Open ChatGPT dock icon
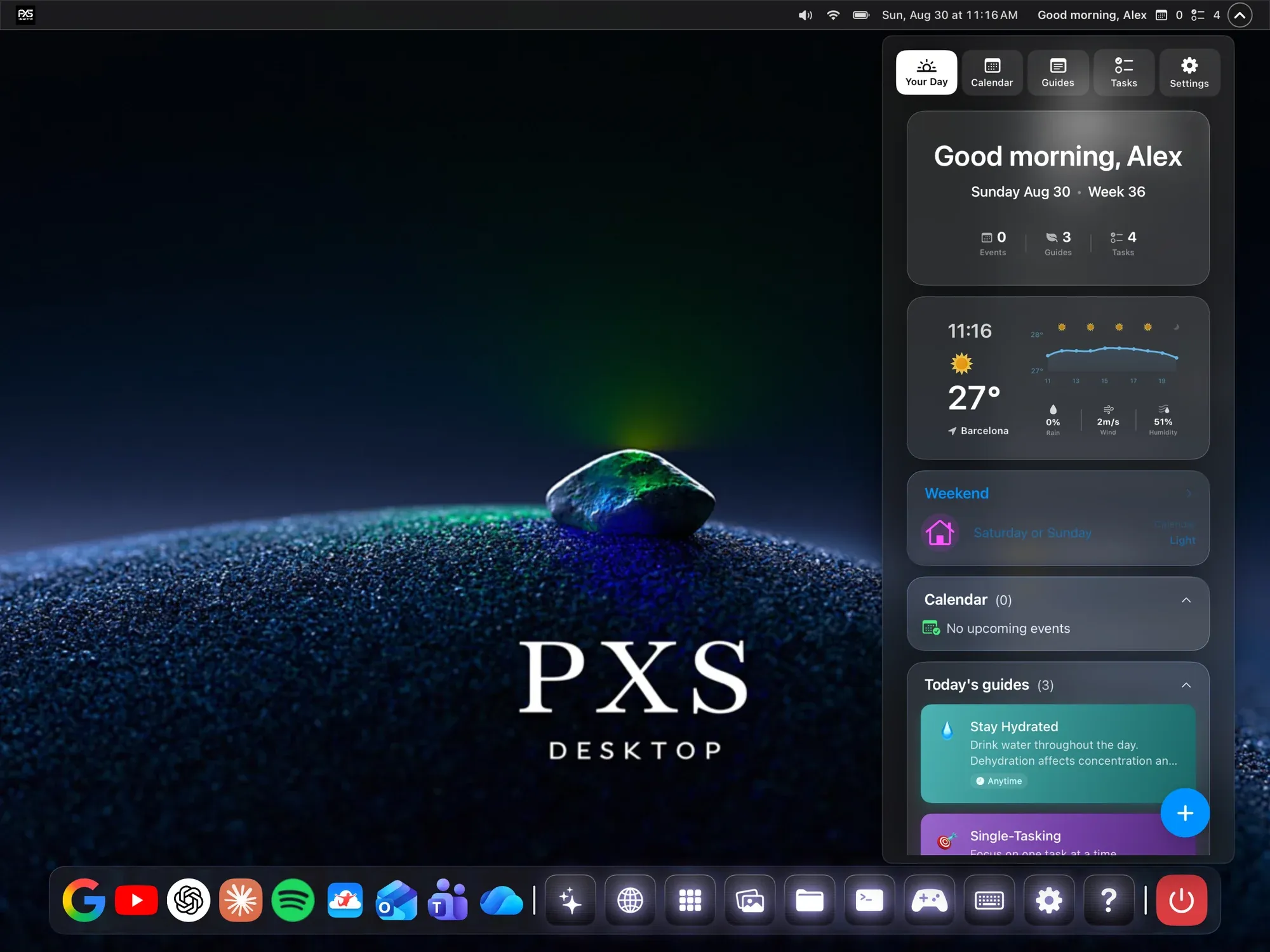This screenshot has height=952, width=1270. click(x=189, y=900)
